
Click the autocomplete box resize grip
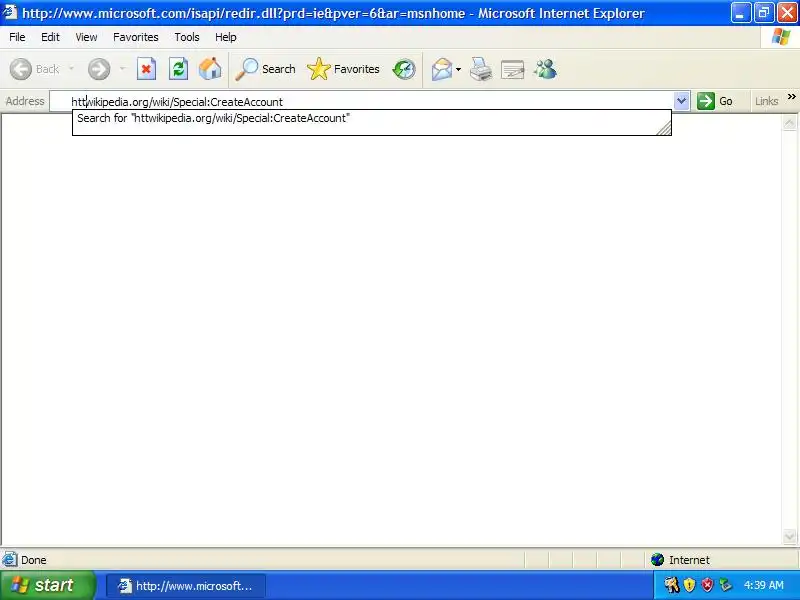point(664,128)
